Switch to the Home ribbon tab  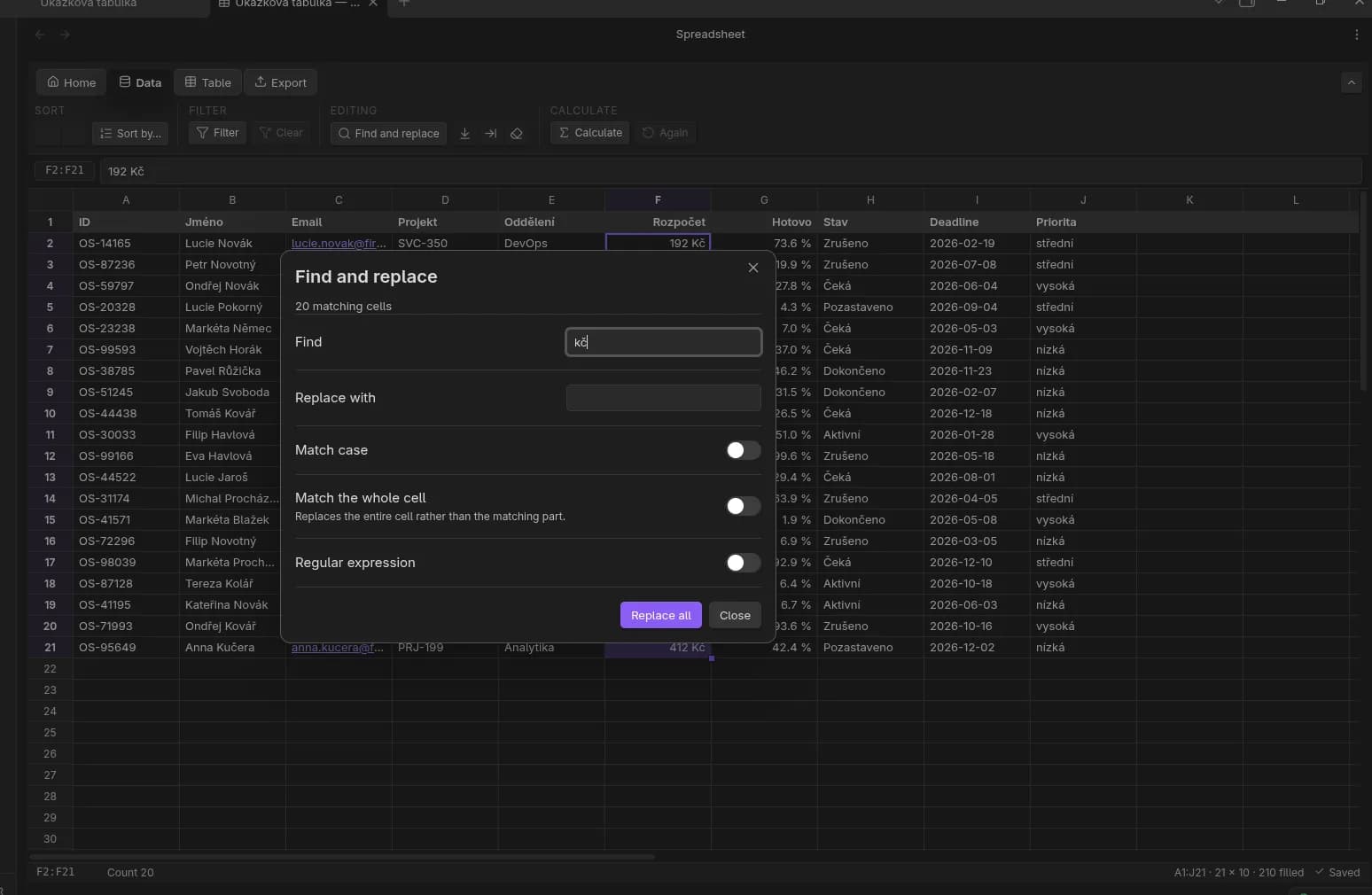tap(72, 82)
